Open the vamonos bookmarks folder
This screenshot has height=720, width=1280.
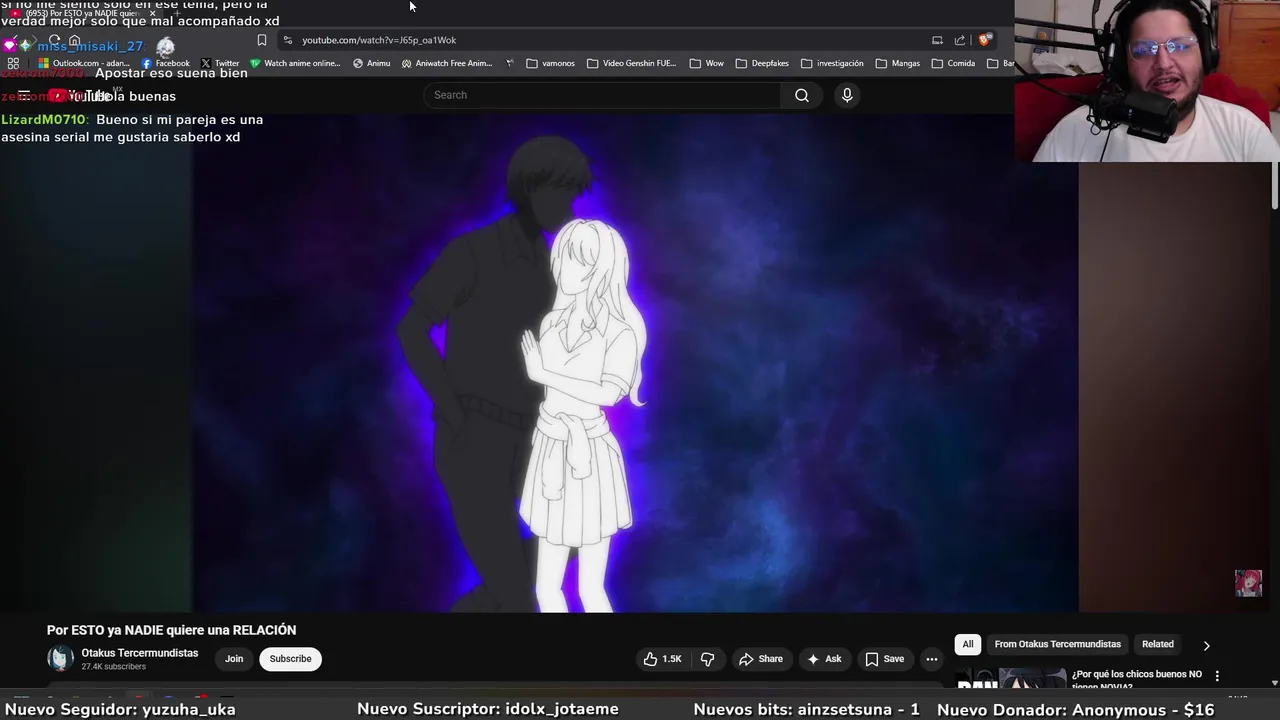point(551,63)
